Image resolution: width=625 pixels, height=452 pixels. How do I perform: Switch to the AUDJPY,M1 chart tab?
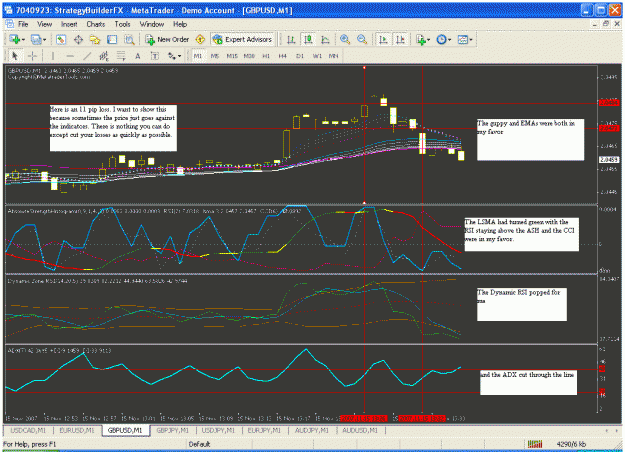(x=312, y=430)
